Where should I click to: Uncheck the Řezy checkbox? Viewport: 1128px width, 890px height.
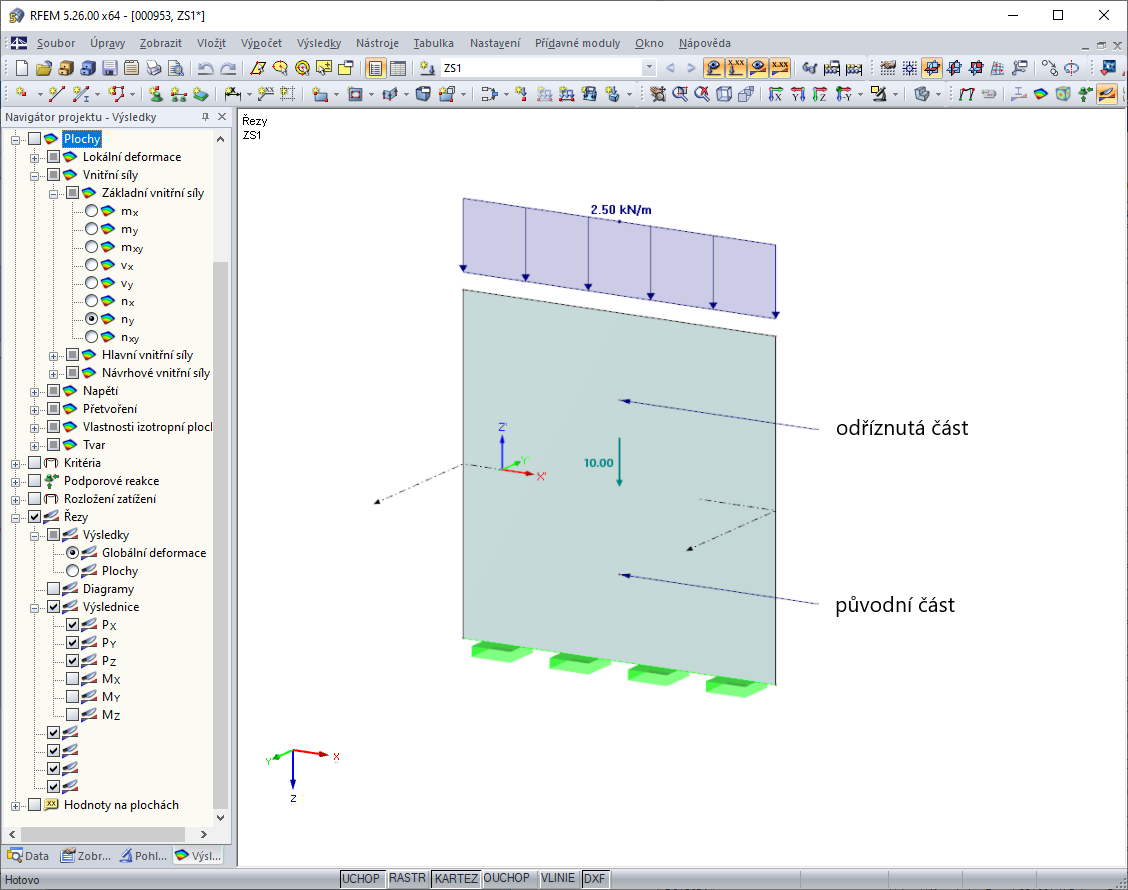point(35,517)
